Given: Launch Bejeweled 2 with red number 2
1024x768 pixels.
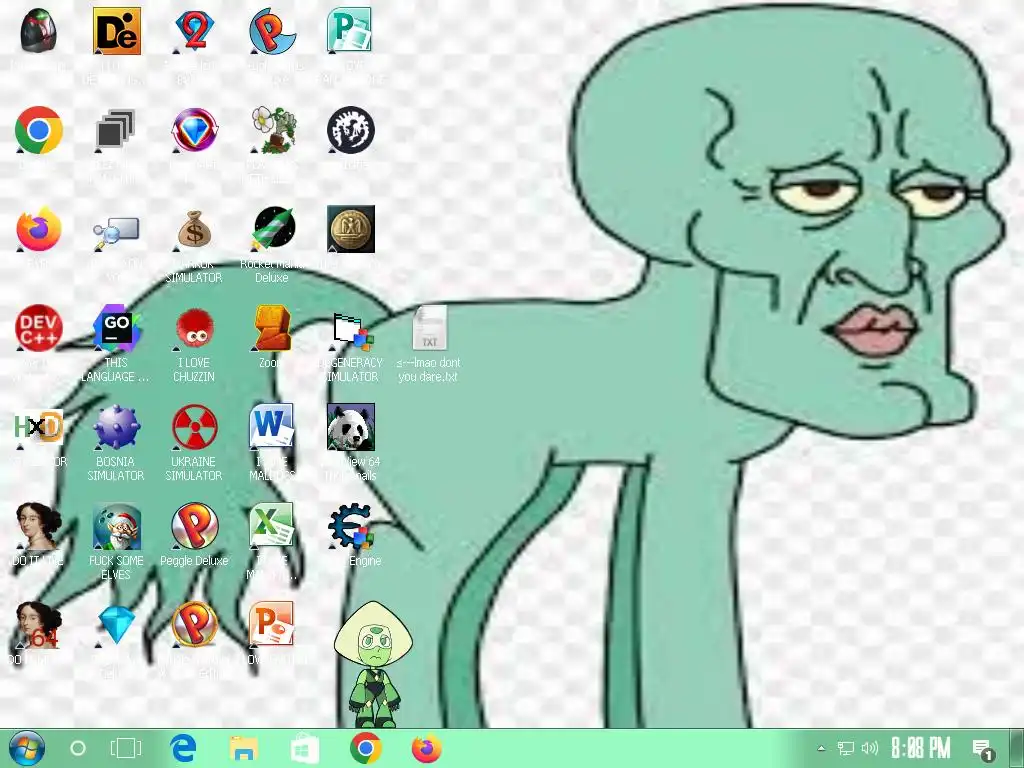Looking at the screenshot, I should click(x=194, y=31).
